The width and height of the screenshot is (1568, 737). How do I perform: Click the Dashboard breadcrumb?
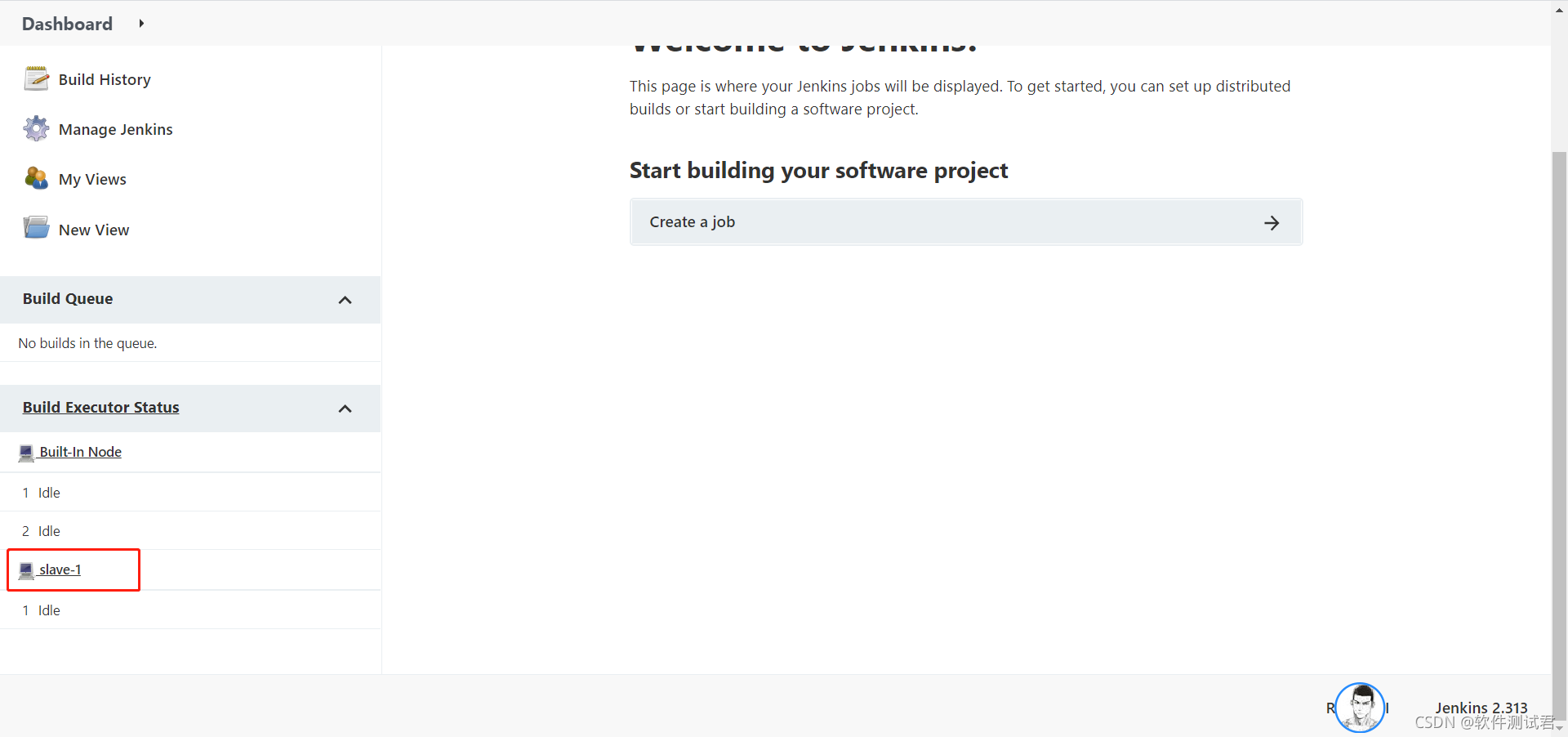[x=67, y=24]
